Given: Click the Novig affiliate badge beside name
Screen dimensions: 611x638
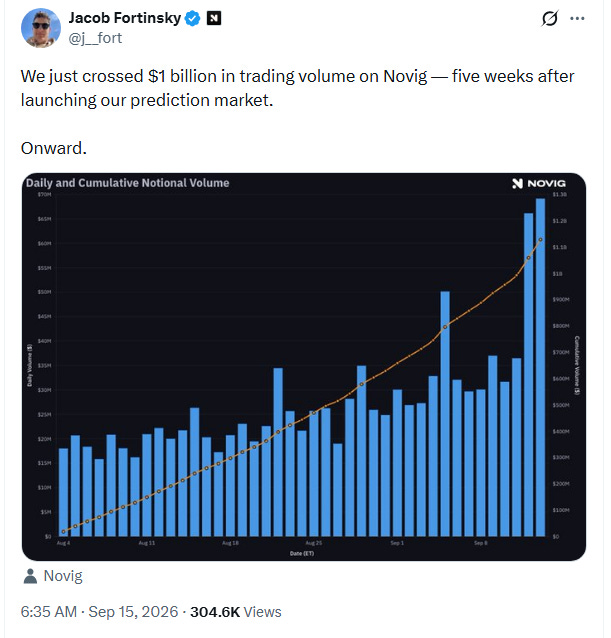Looking at the screenshot, I should [214, 18].
